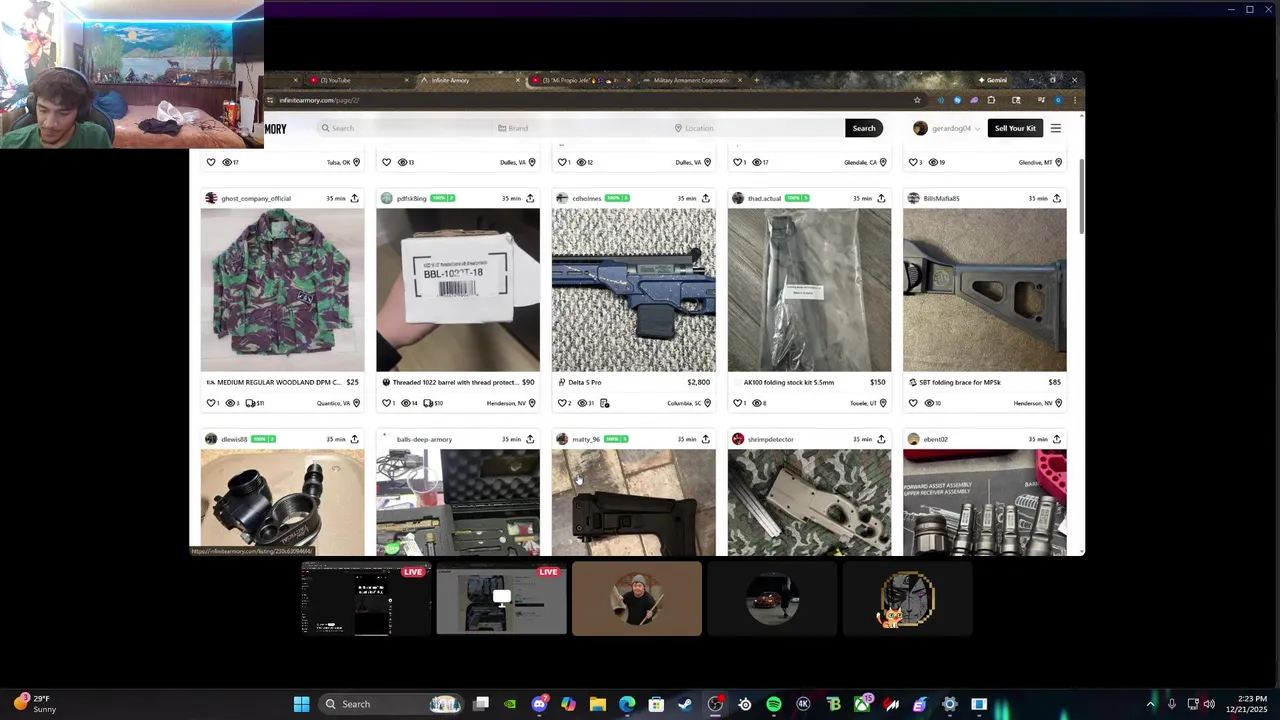This screenshot has height=720, width=1280.
Task: Open the second LIVE stream thumbnail
Action: point(501,599)
